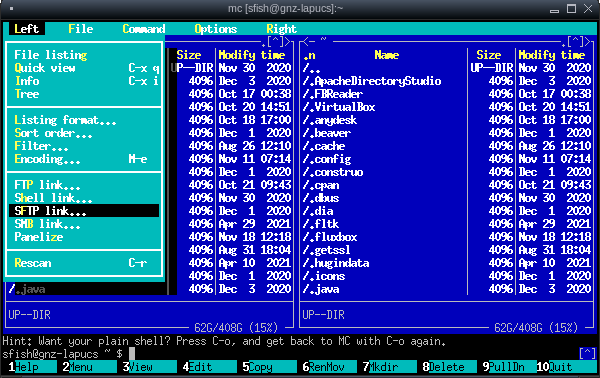Select /.beaver directory in right panel
Screen dimensions: 600x378
(384, 133)
